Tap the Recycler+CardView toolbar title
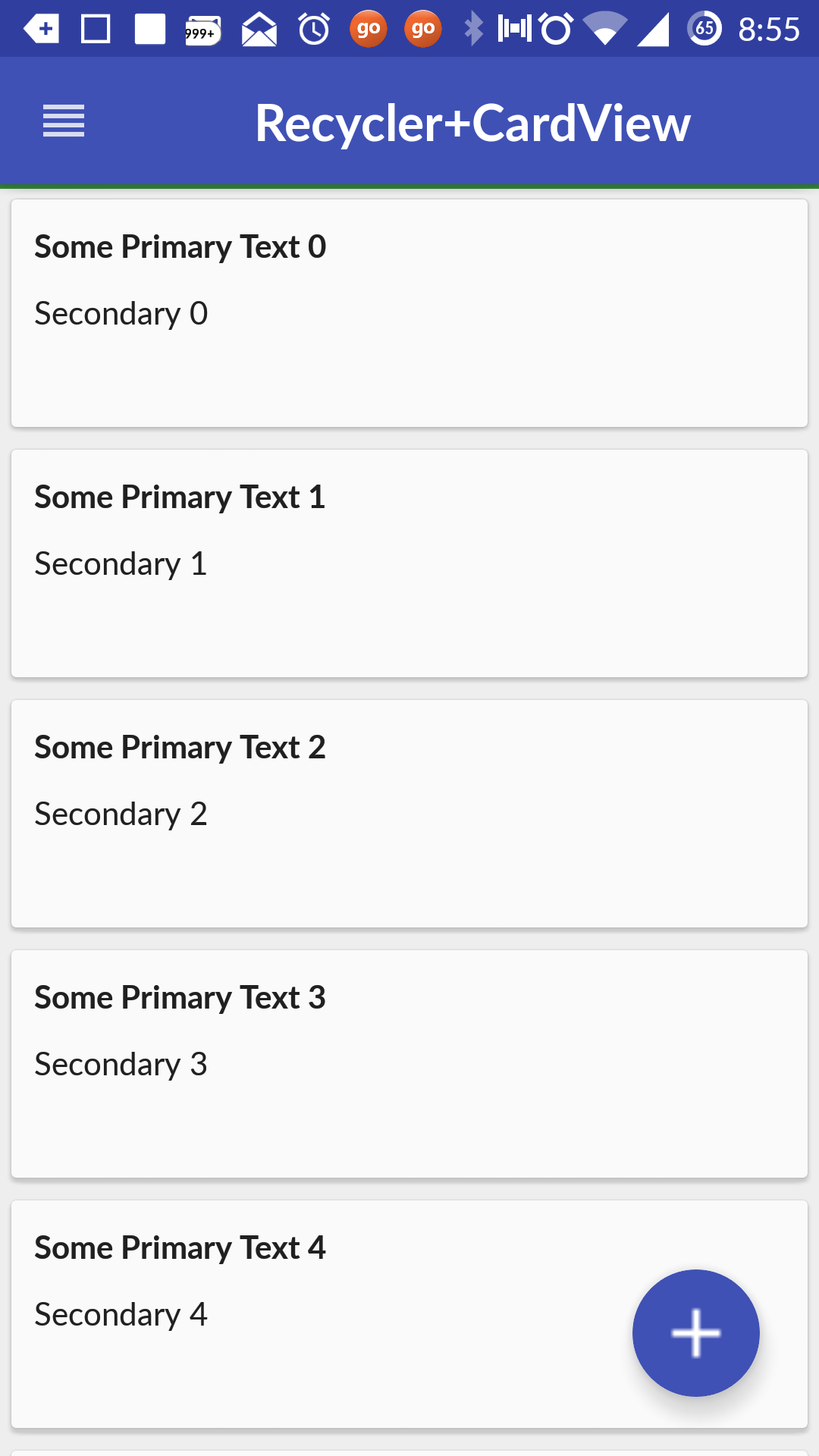Image resolution: width=819 pixels, height=1456 pixels. coord(472,123)
